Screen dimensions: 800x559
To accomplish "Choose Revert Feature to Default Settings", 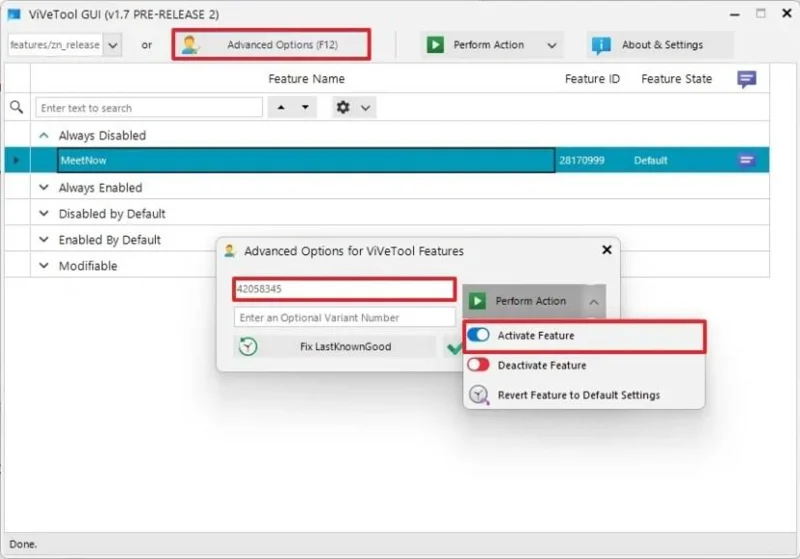I will [584, 394].
